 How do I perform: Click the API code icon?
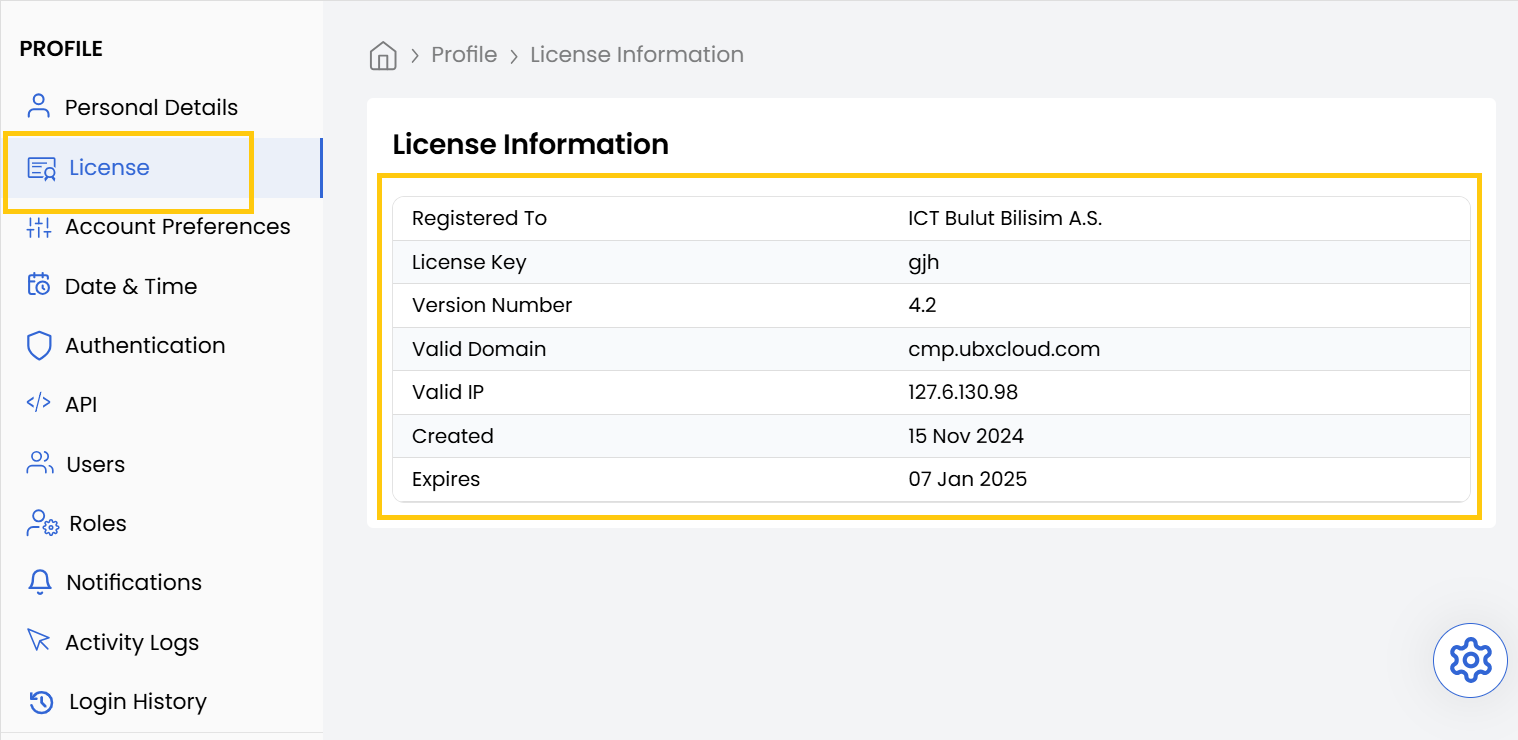(38, 404)
